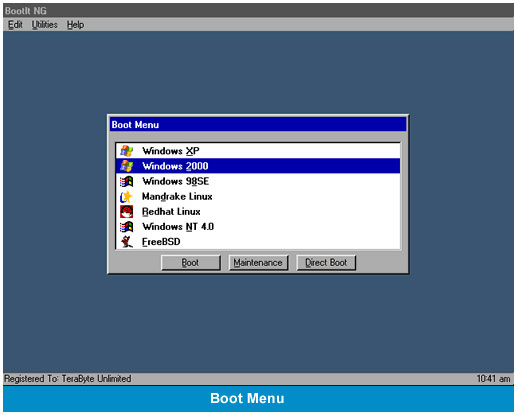Select the Windows XP entry
This screenshot has width=517, height=415.
pyautogui.click(x=258, y=151)
